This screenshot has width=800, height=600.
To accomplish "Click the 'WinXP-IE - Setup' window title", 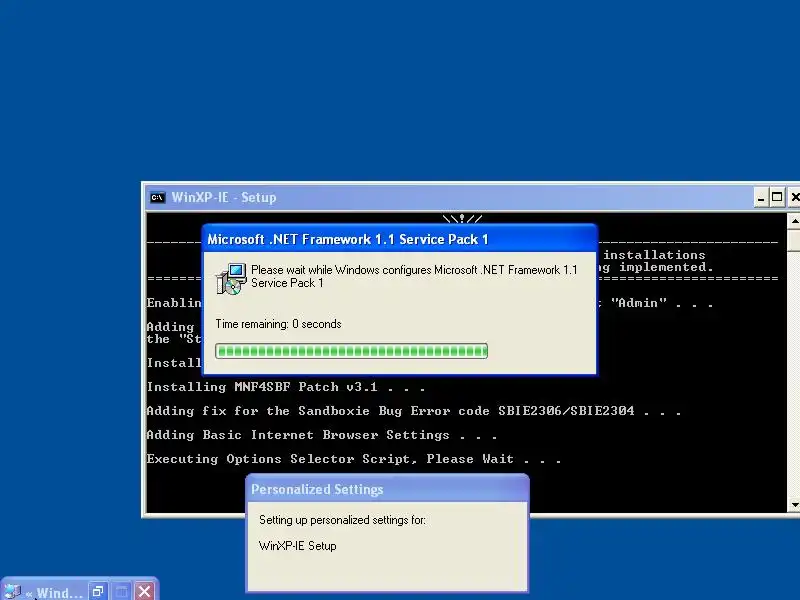I will tap(224, 197).
